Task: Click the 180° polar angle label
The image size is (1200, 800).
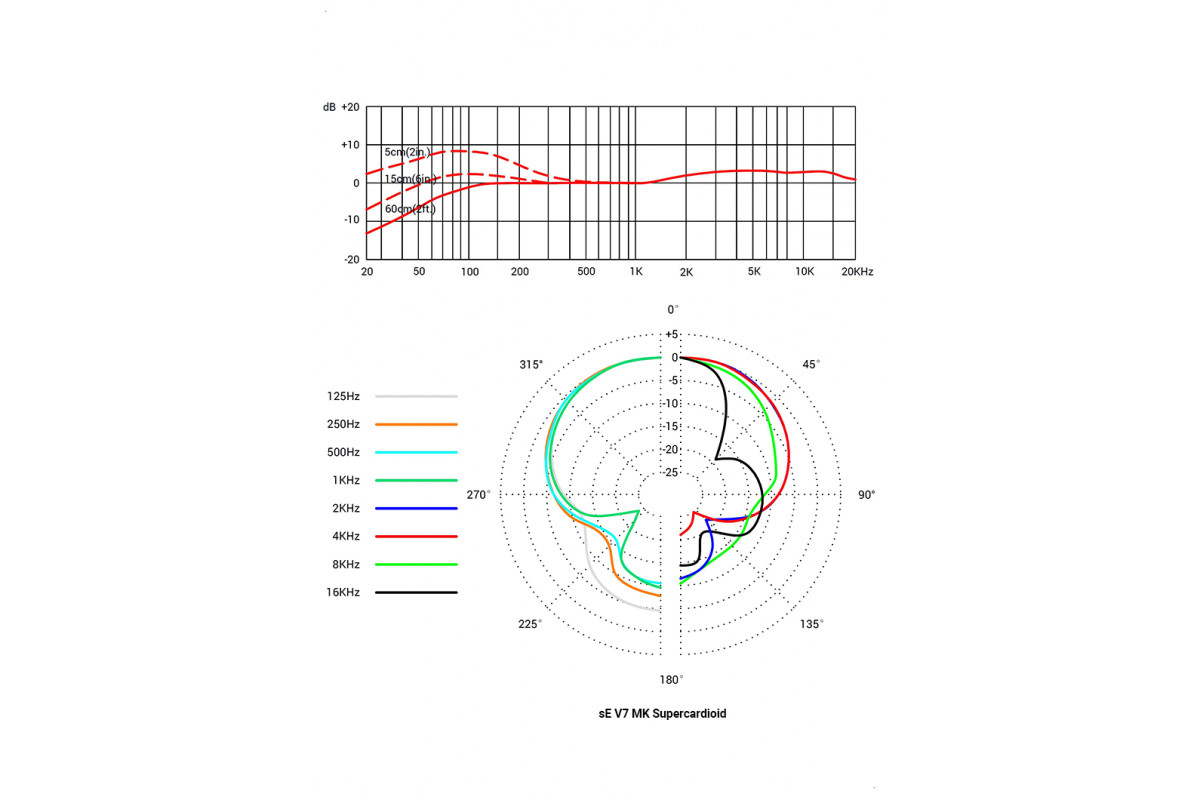Action: click(x=671, y=680)
